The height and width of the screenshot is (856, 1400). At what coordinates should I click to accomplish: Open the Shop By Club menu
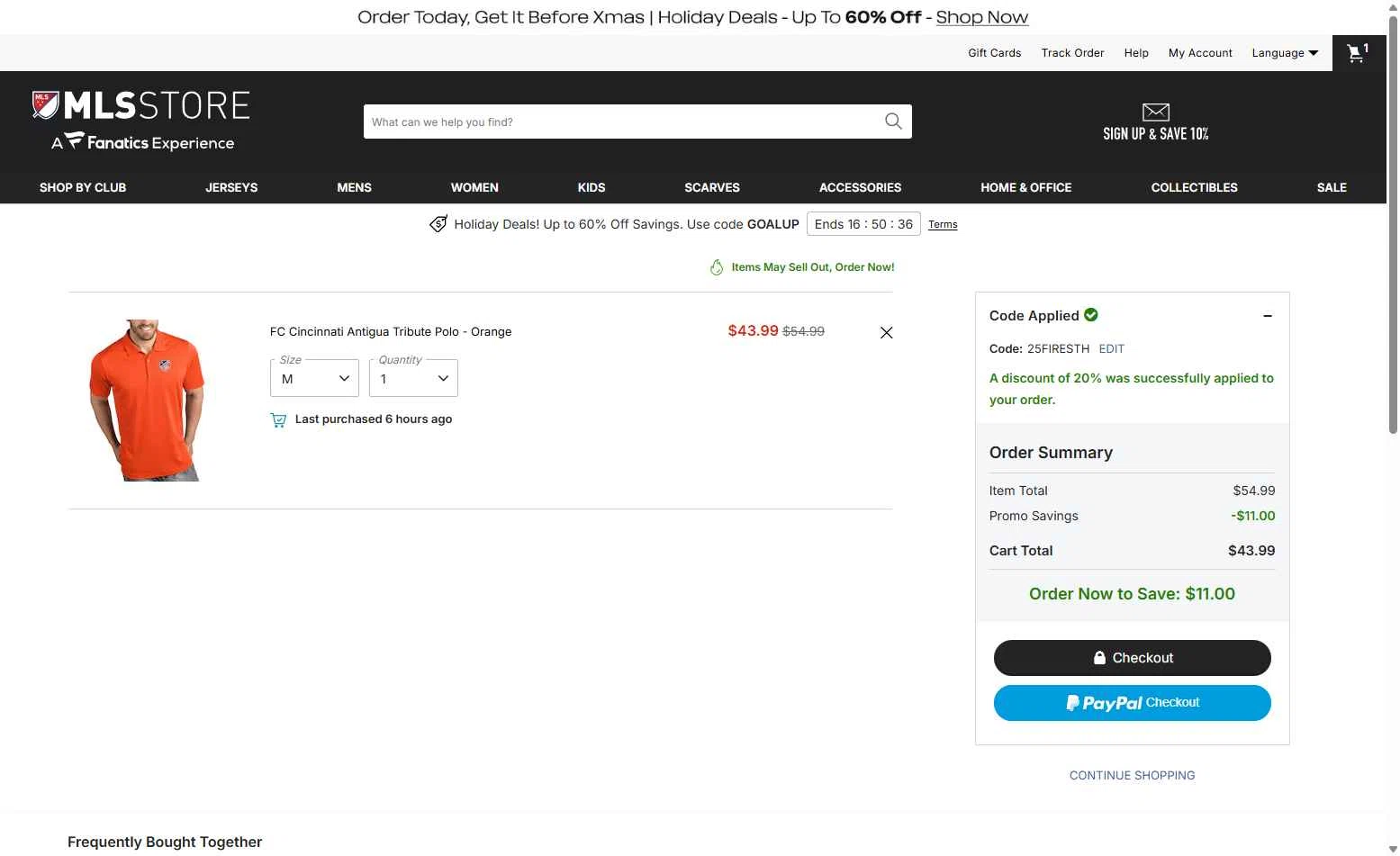(x=83, y=187)
